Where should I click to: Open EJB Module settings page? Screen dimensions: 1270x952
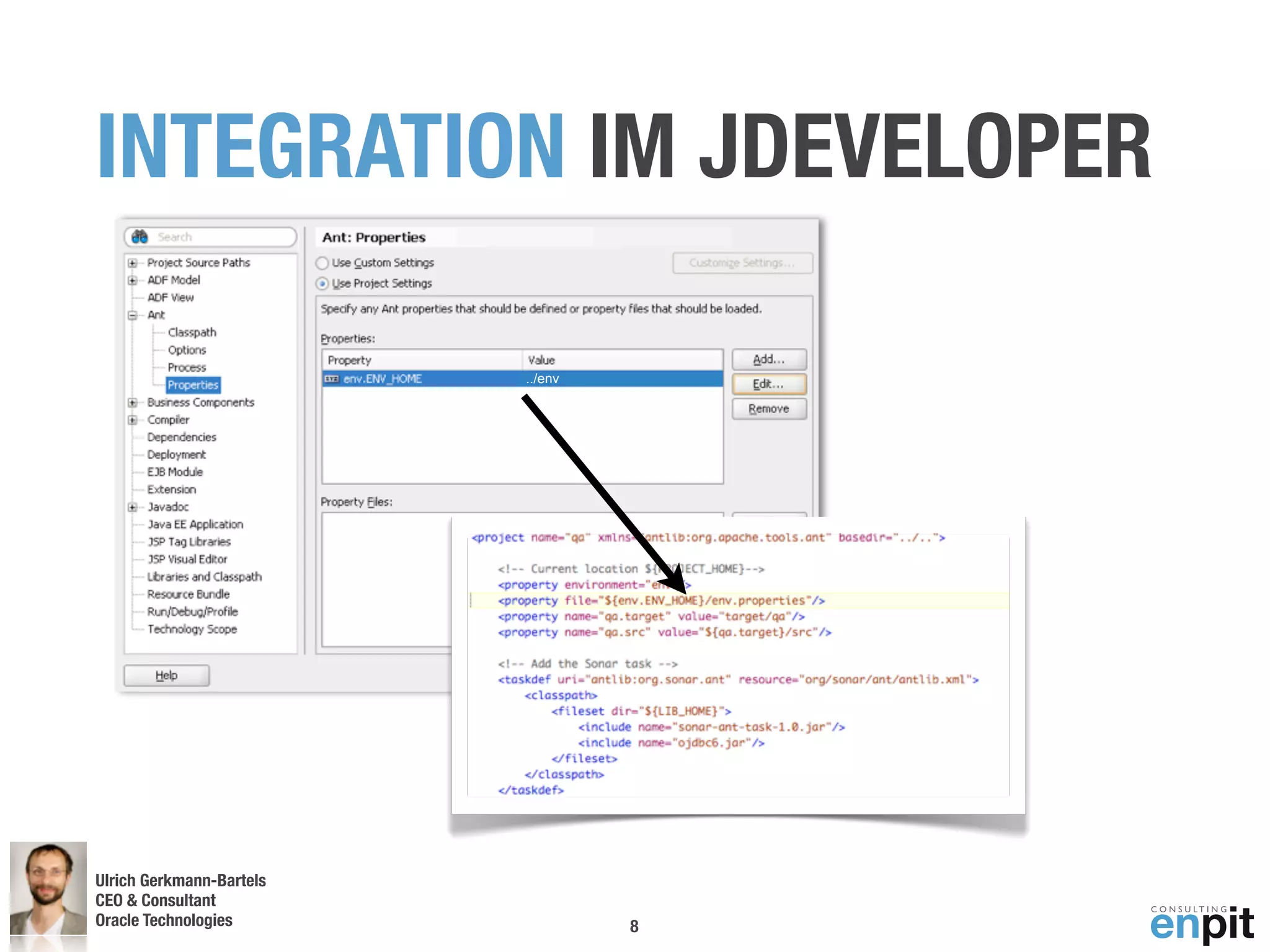(175, 472)
